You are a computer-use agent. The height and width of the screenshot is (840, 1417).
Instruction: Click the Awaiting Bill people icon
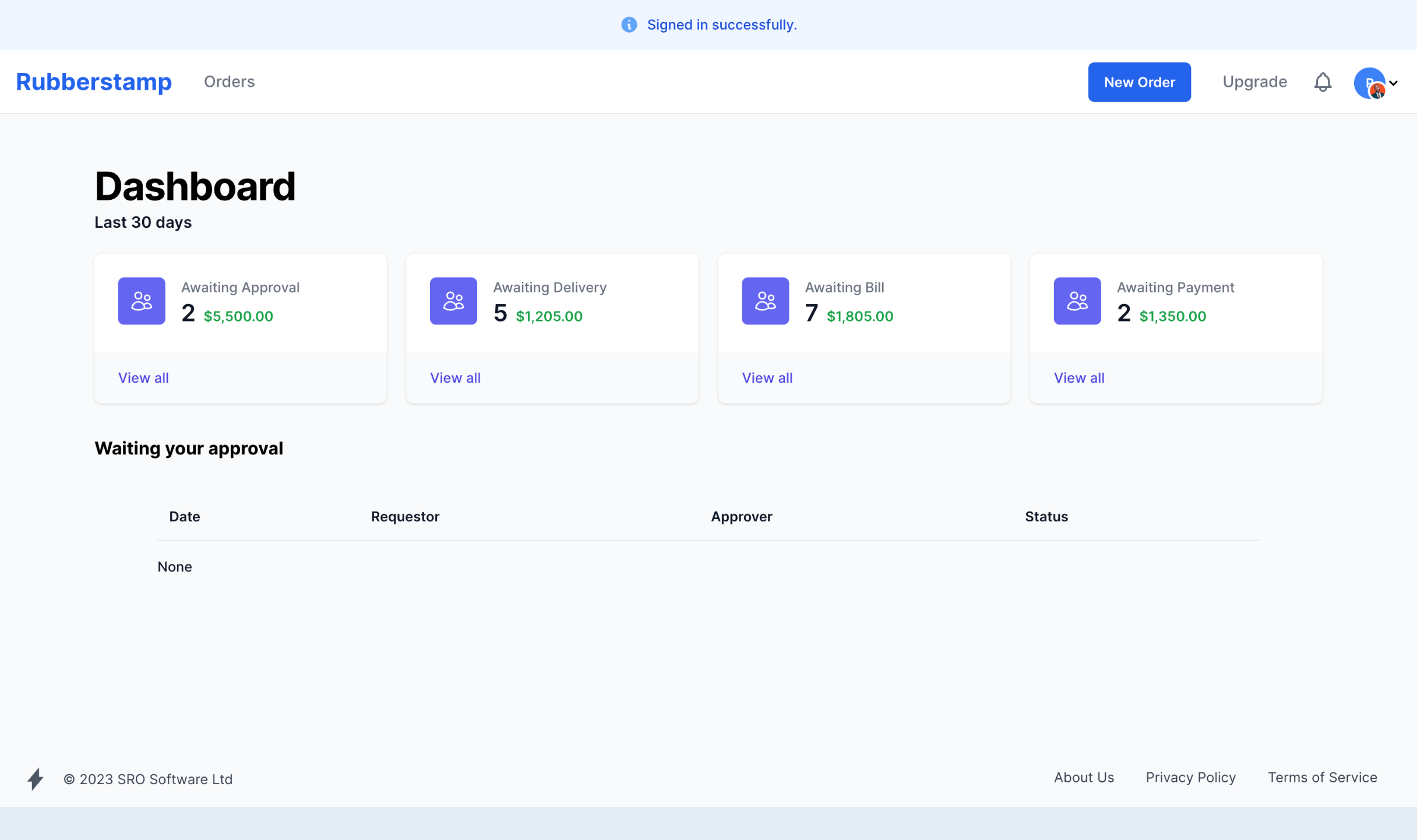(x=765, y=301)
